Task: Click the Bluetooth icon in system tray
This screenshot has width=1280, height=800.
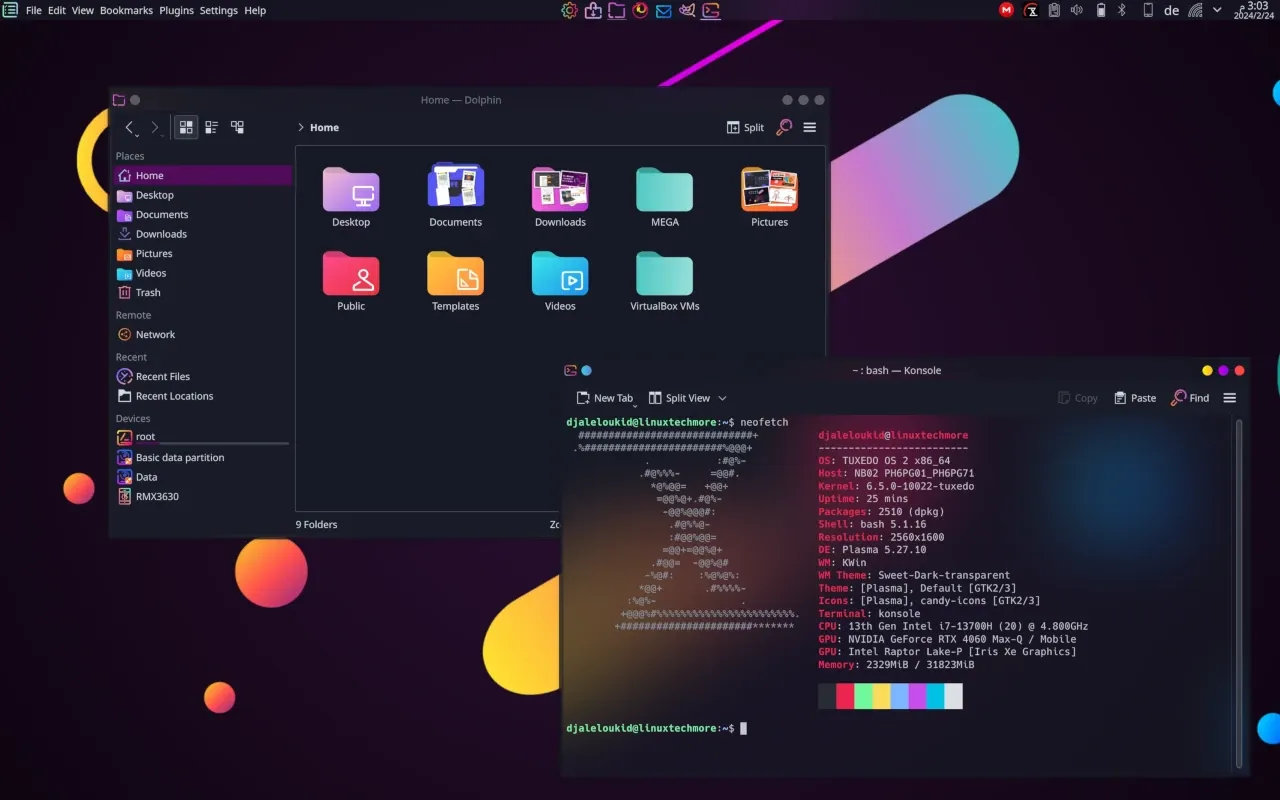Action: [1122, 10]
